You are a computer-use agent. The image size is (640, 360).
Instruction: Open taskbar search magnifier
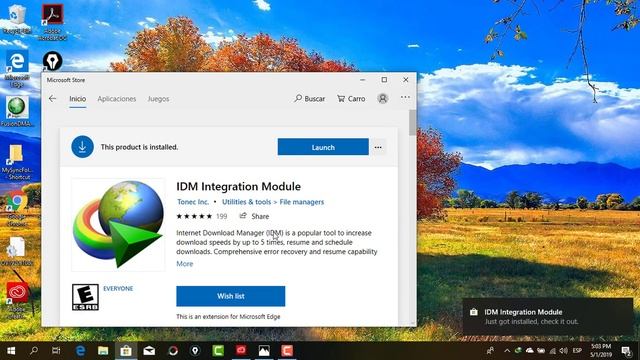point(33,351)
